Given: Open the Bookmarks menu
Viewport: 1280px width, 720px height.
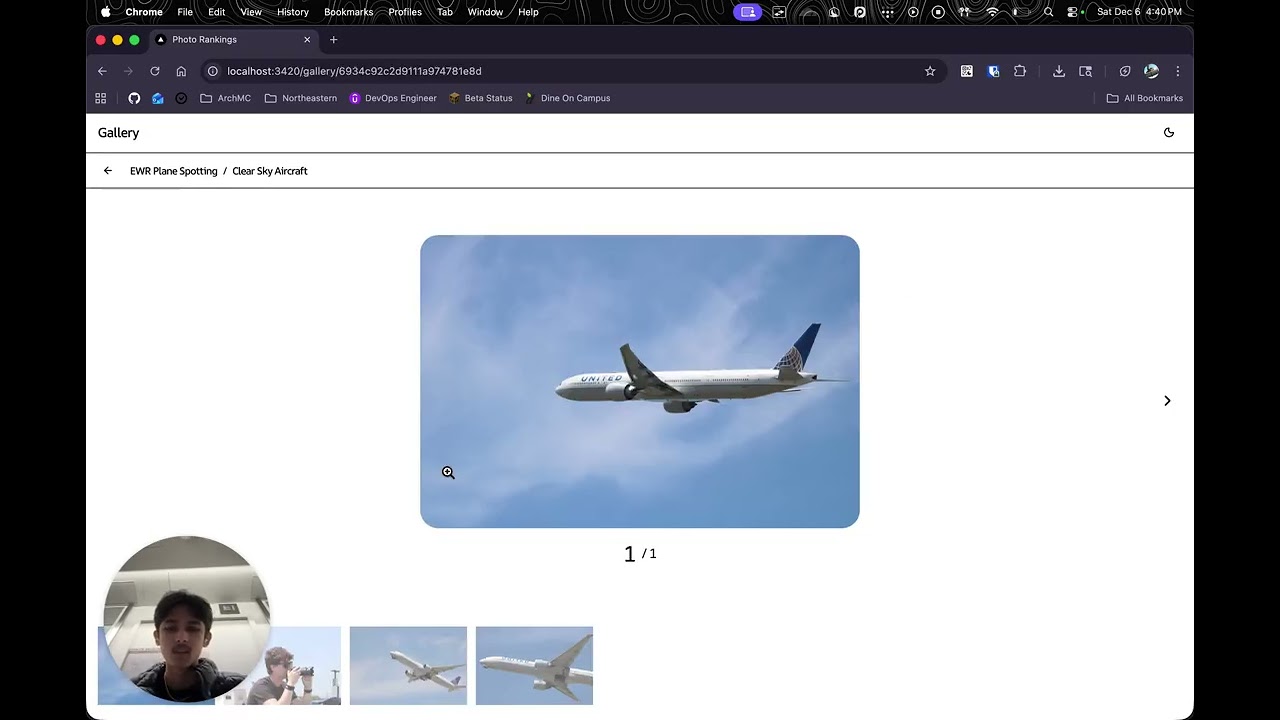Looking at the screenshot, I should [x=349, y=12].
